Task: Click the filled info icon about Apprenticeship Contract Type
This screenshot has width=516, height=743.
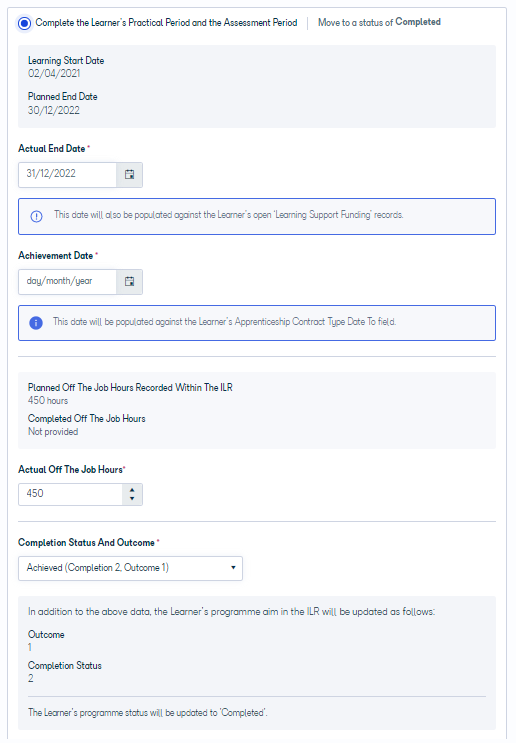Action: click(x=36, y=323)
